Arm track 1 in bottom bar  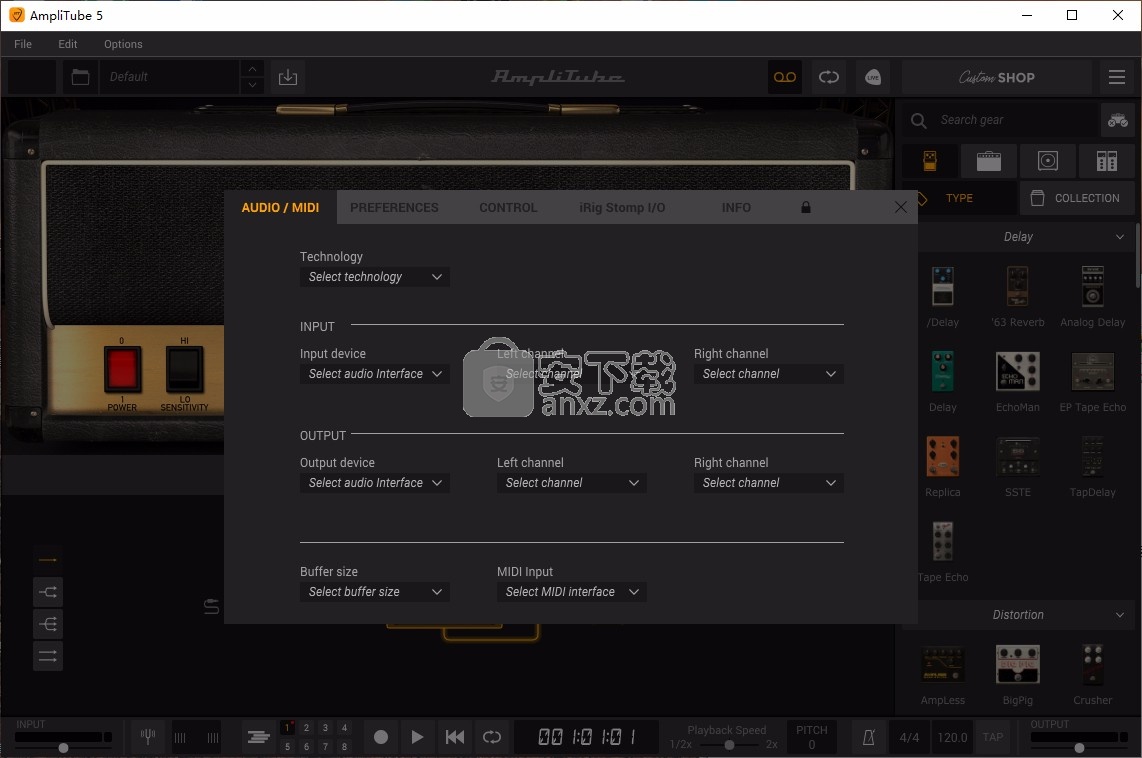288,727
